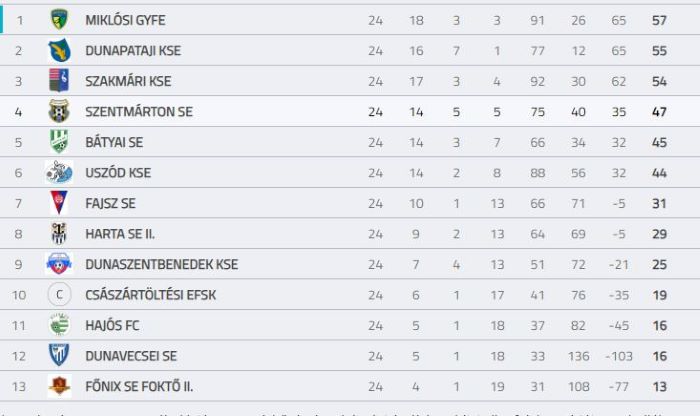Click the DUNASZENTBENEDEK KSE name

pyautogui.click(x=162, y=264)
